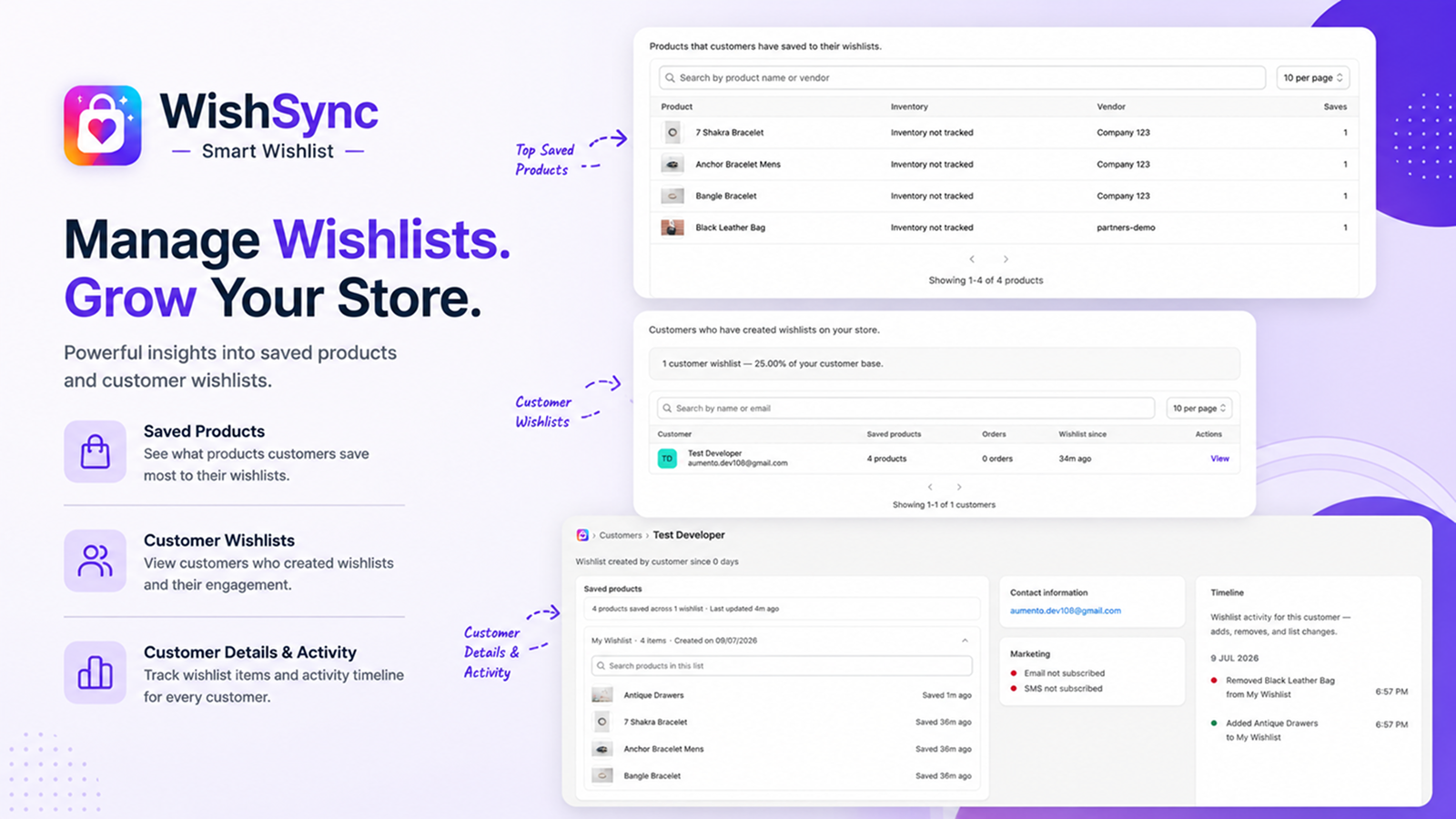Click the red dot beside SMS not subscribed

click(x=1014, y=689)
